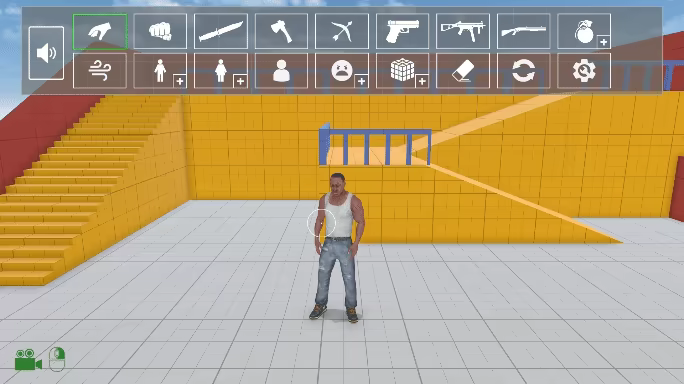Viewport: 684px width, 384px height.
Task: Expand cube object options plus badge
Action: (x=422, y=82)
